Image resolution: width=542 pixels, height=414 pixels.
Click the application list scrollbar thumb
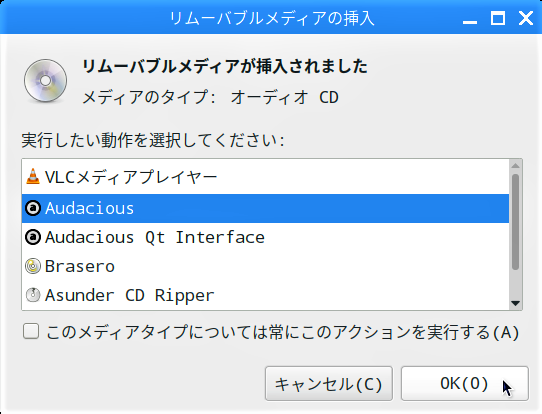coord(515,222)
